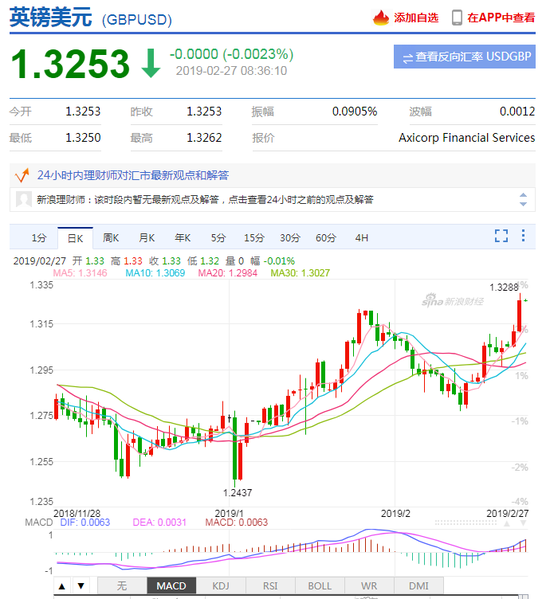Open the fullscreen chart icon
The image size is (550, 599).
click(x=501, y=236)
